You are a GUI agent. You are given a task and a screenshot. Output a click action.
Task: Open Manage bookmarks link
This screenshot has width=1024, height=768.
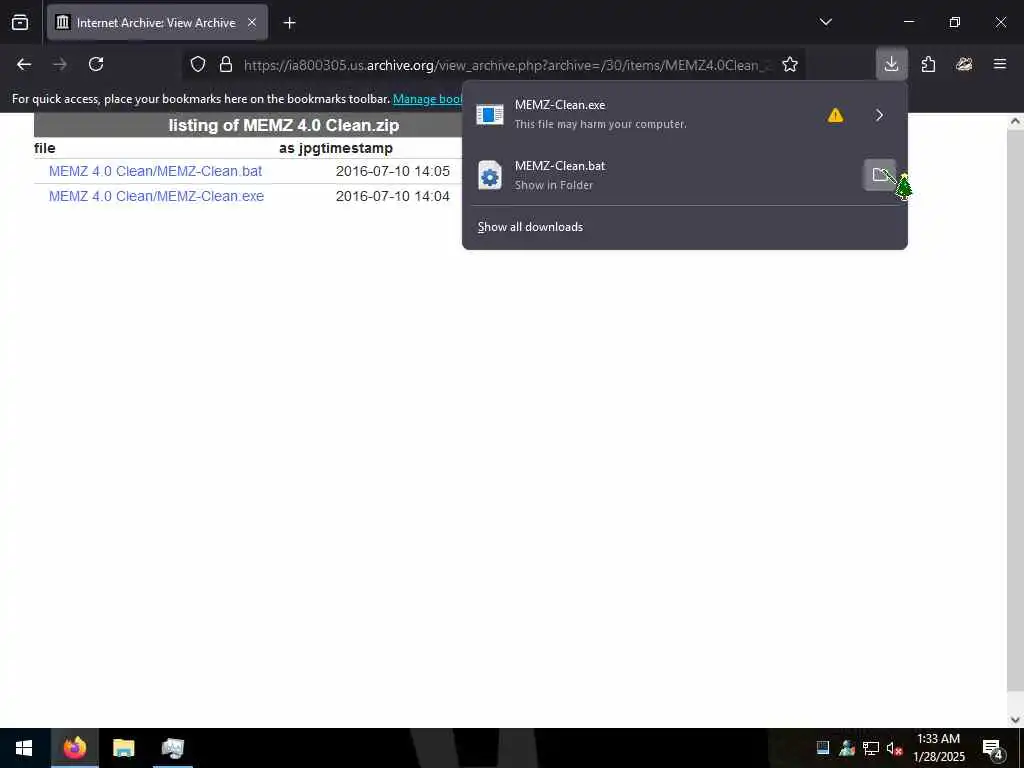pos(428,99)
